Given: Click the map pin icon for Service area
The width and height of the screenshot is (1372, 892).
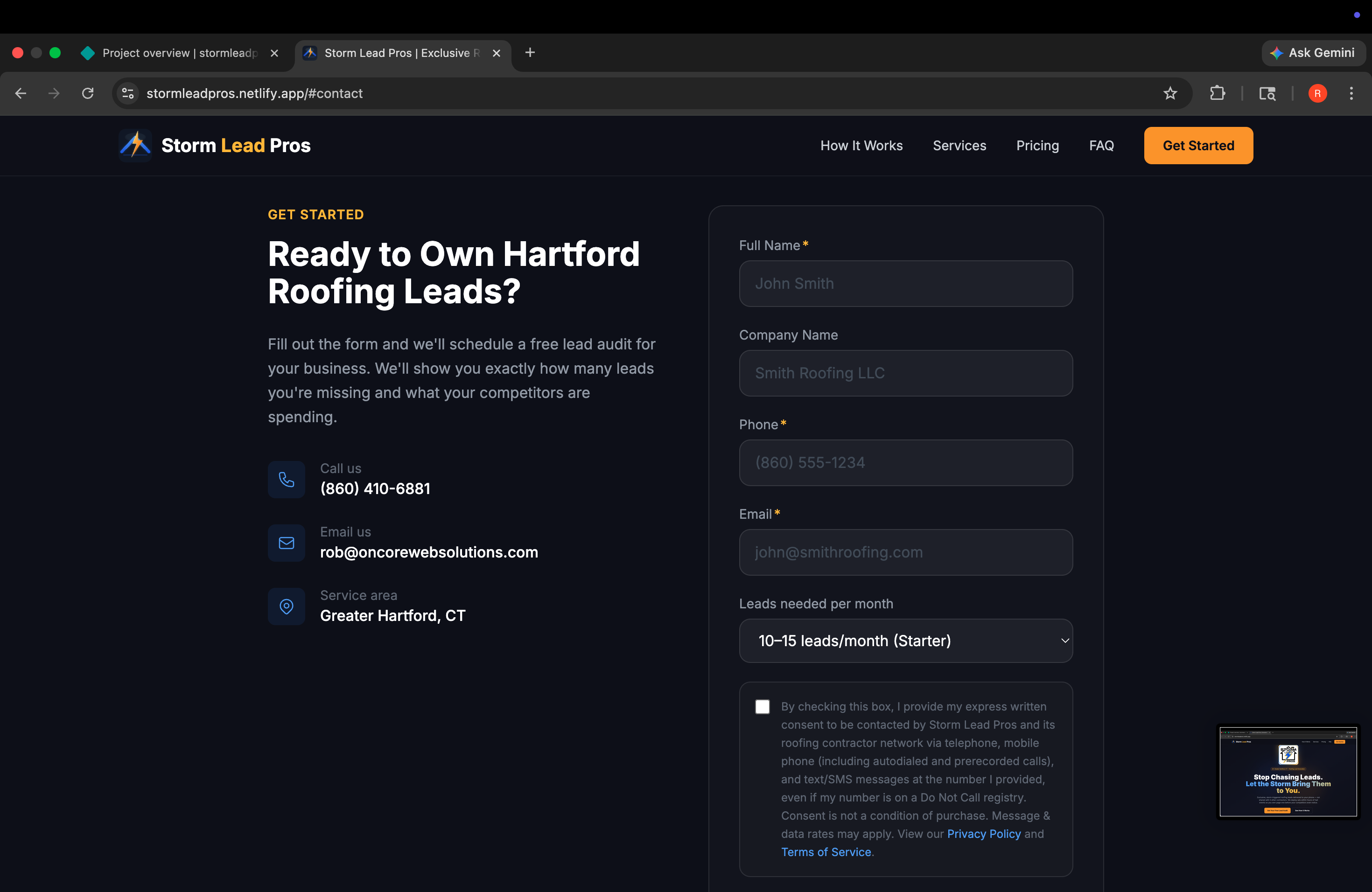Looking at the screenshot, I should coord(287,606).
